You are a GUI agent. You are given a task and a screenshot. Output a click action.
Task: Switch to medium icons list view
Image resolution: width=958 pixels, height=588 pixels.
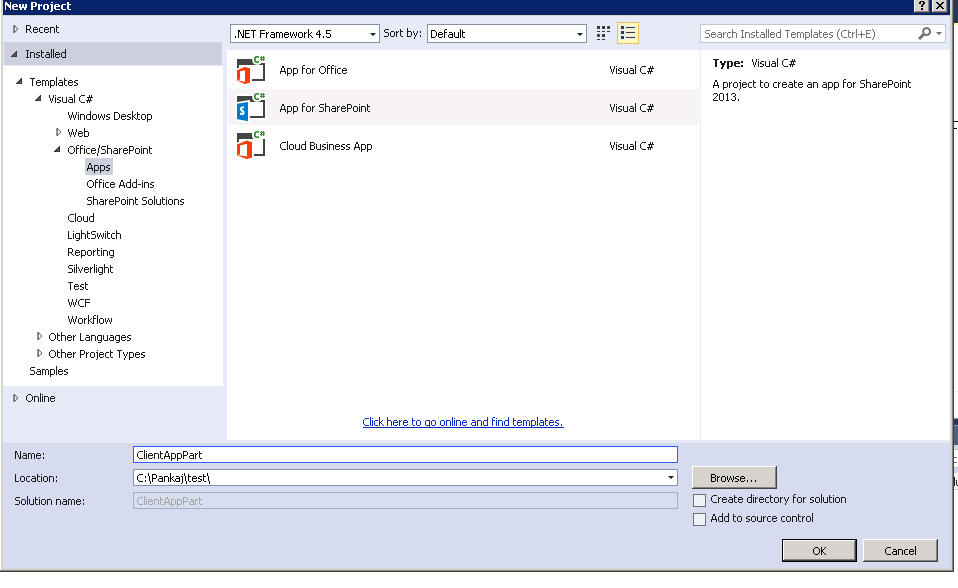point(627,33)
